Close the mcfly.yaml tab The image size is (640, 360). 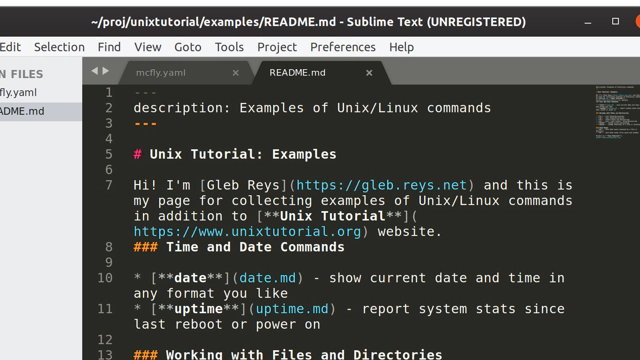coord(236,73)
